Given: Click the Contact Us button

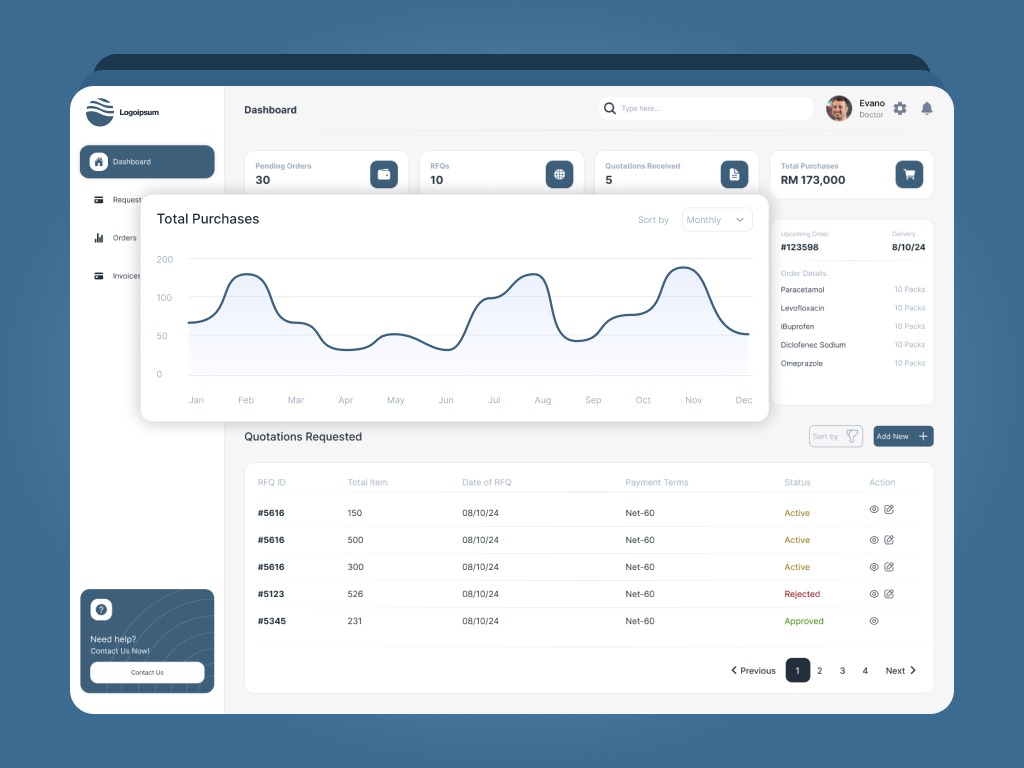Looking at the screenshot, I should [147, 673].
